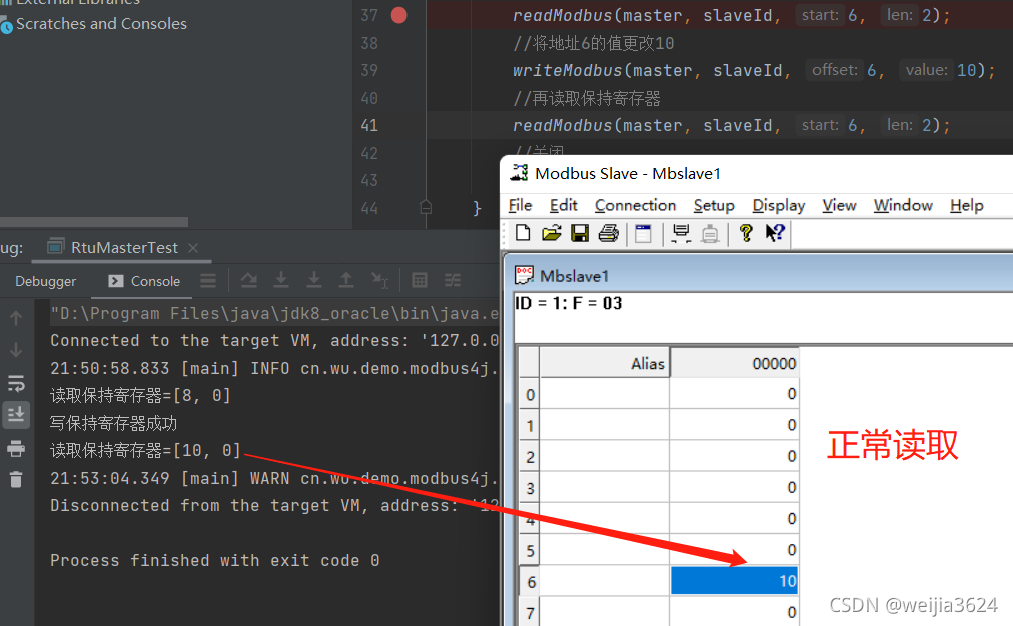Viewport: 1013px width, 626px height.
Task: Click the Clear All trash icon in console
Action: click(x=16, y=479)
